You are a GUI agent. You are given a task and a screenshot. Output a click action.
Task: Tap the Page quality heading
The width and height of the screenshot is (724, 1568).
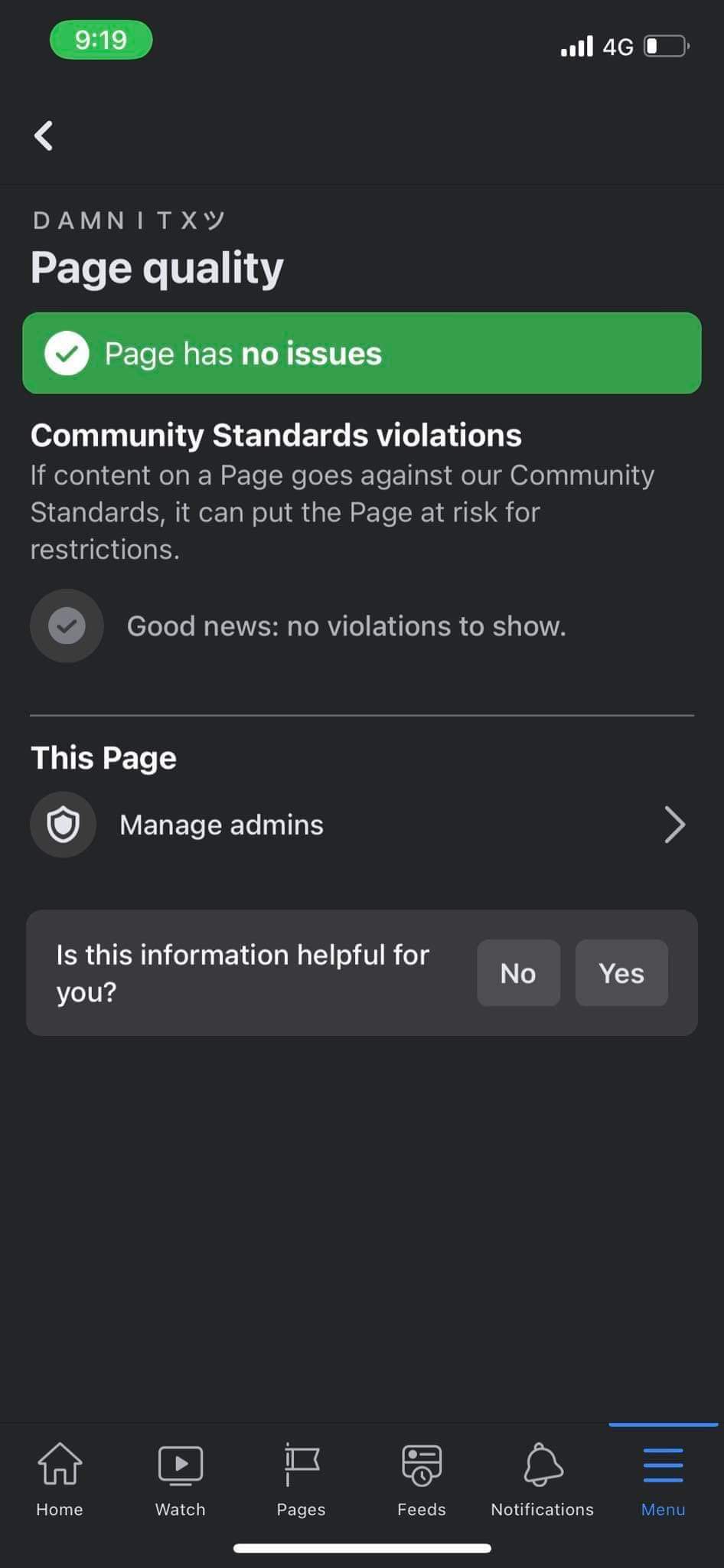tap(157, 268)
